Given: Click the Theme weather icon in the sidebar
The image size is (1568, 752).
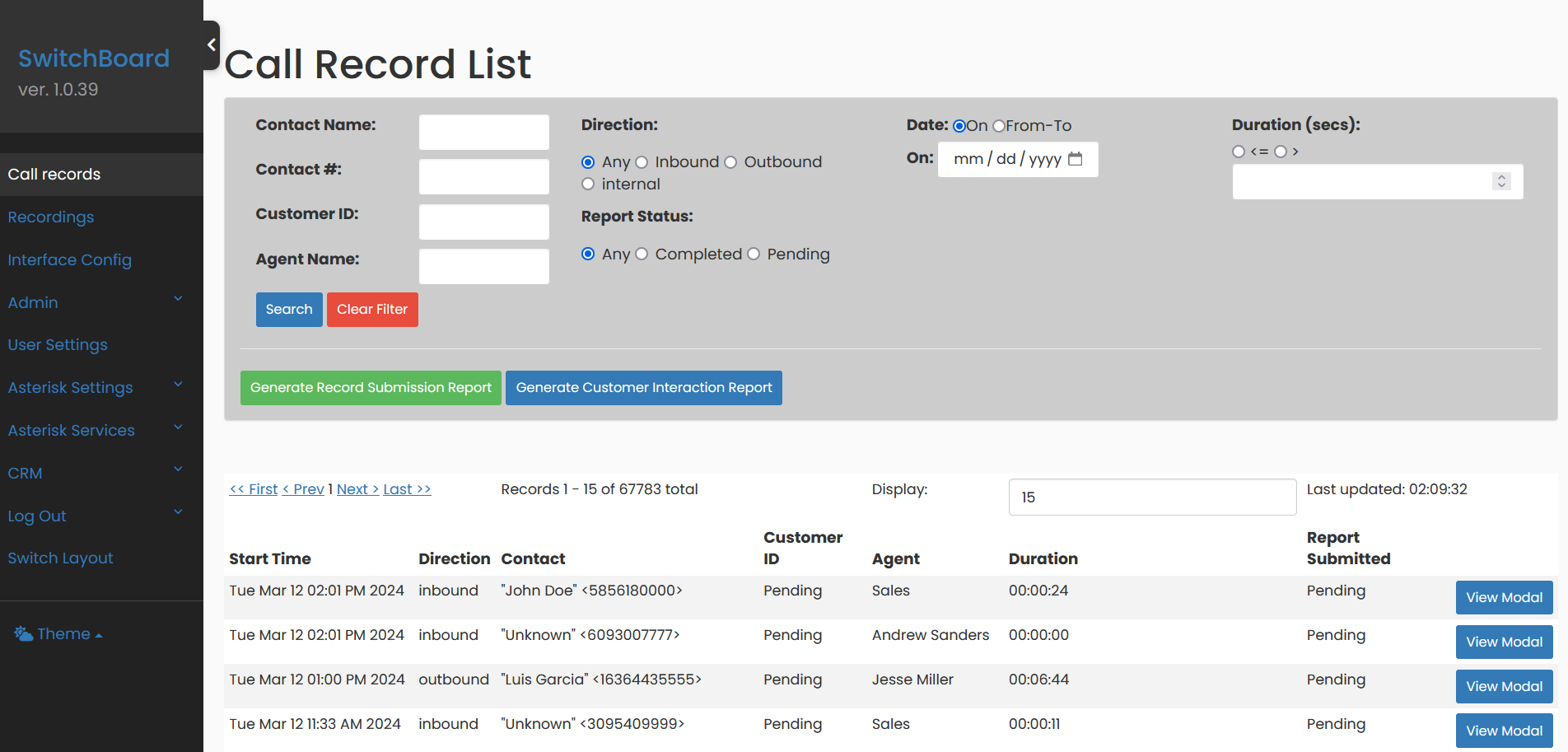Looking at the screenshot, I should (23, 634).
